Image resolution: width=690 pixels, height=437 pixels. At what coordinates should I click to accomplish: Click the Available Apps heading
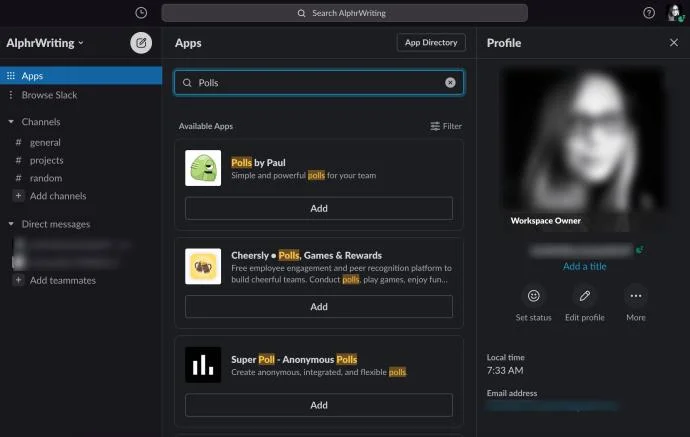coord(206,126)
